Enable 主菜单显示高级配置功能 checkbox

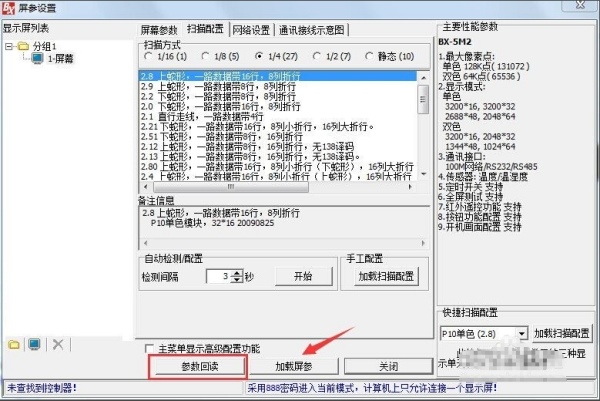(x=149, y=349)
